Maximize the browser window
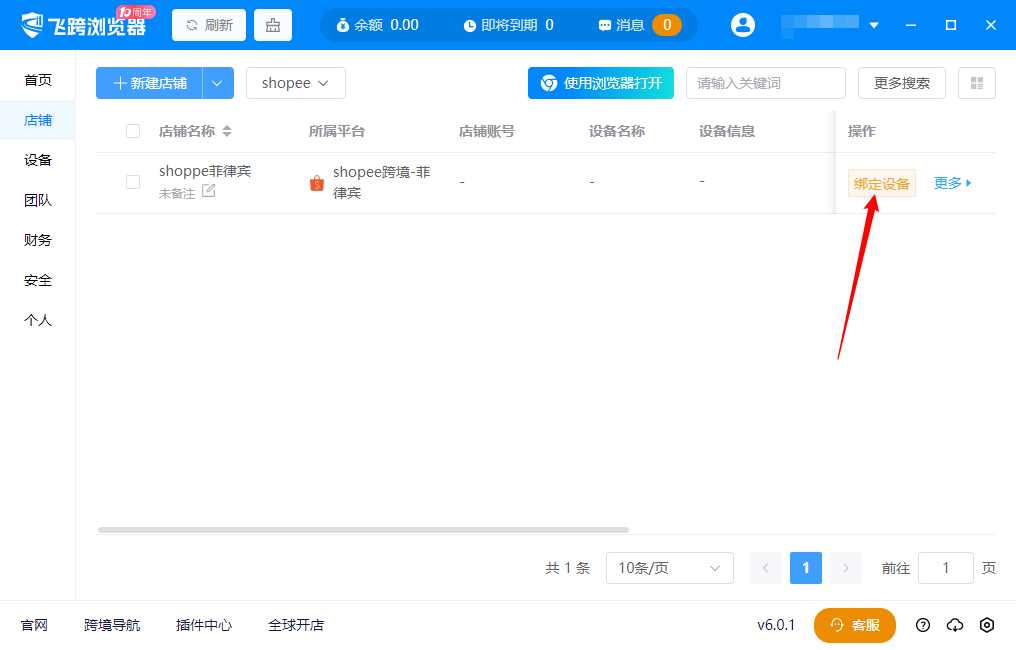Screen dimensions: 1016x650 tap(951, 25)
